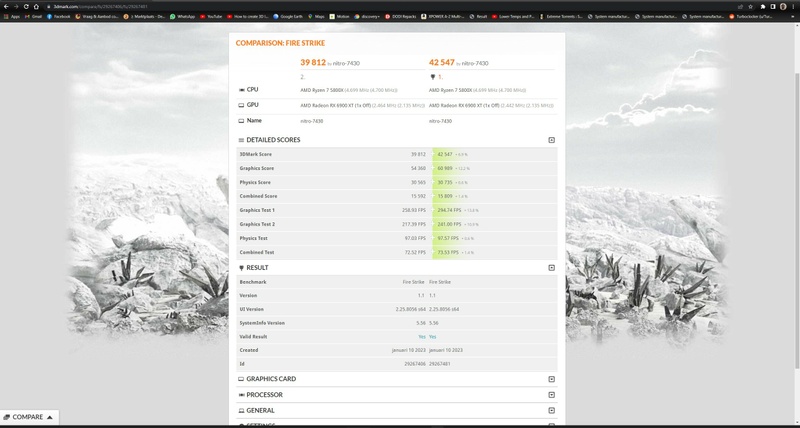Viewport: 800px width, 428px height.
Task: Open the Facebook bookmark
Action: [58, 16]
